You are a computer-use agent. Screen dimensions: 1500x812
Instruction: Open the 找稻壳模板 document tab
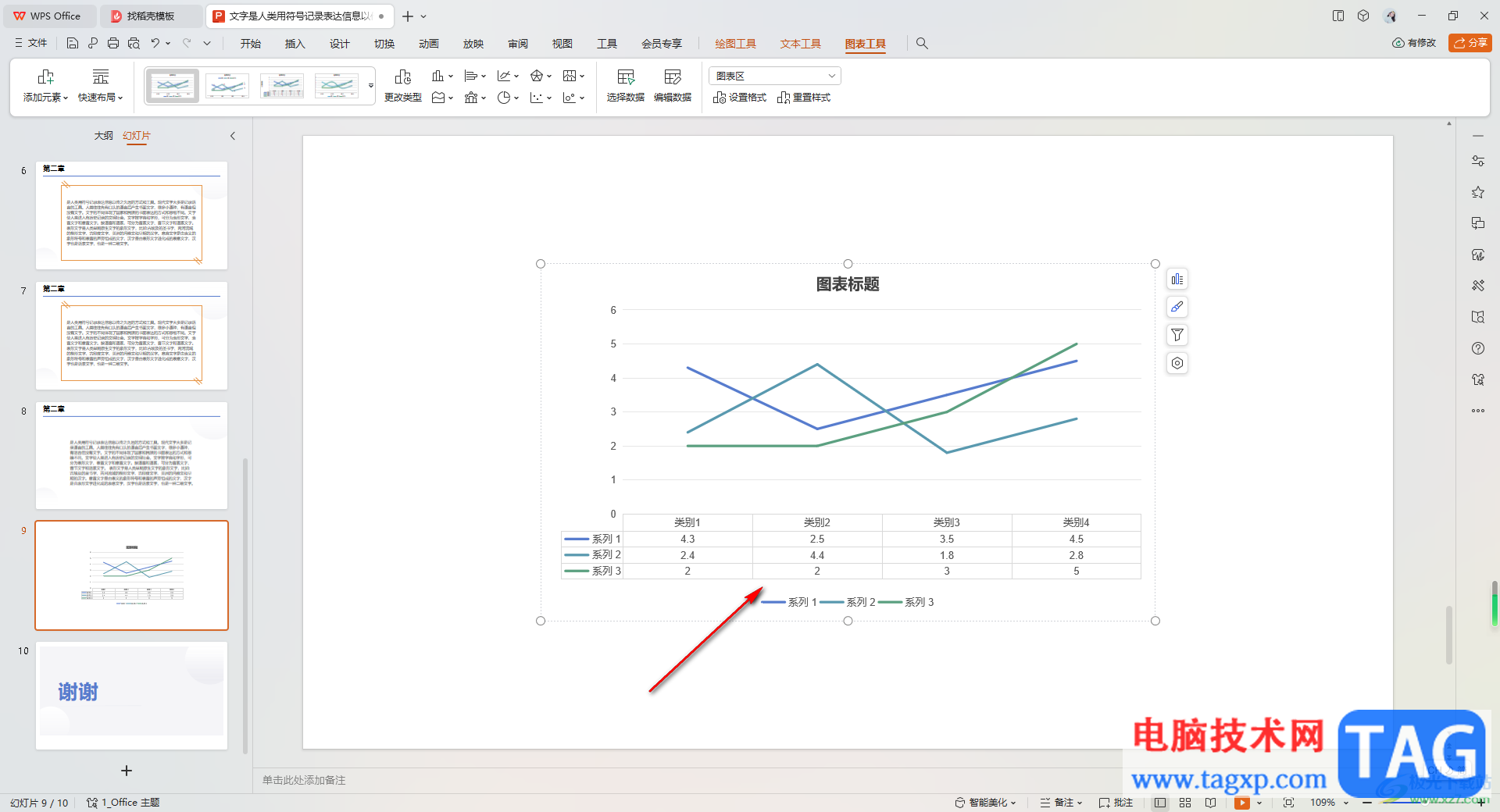[x=150, y=16]
